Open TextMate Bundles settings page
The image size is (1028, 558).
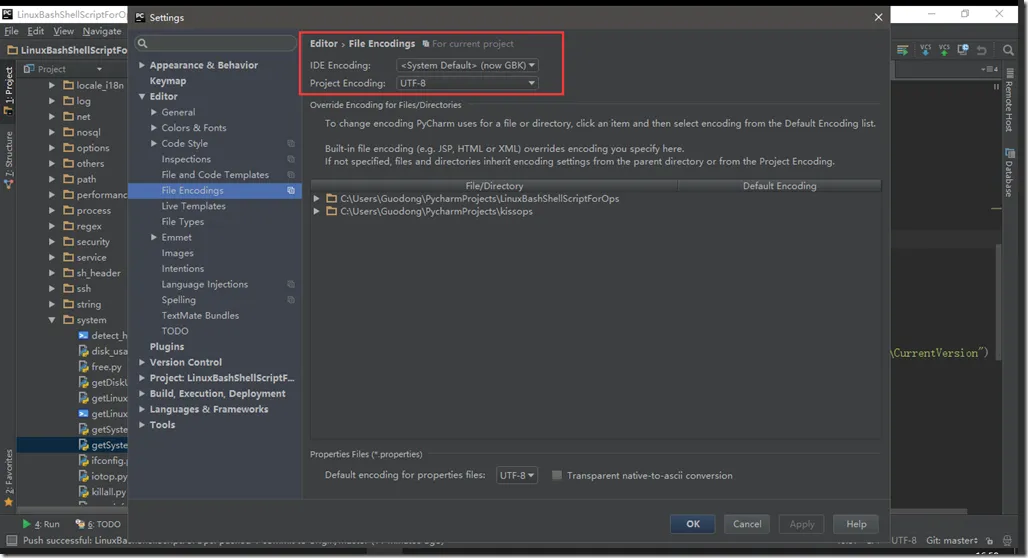point(200,315)
